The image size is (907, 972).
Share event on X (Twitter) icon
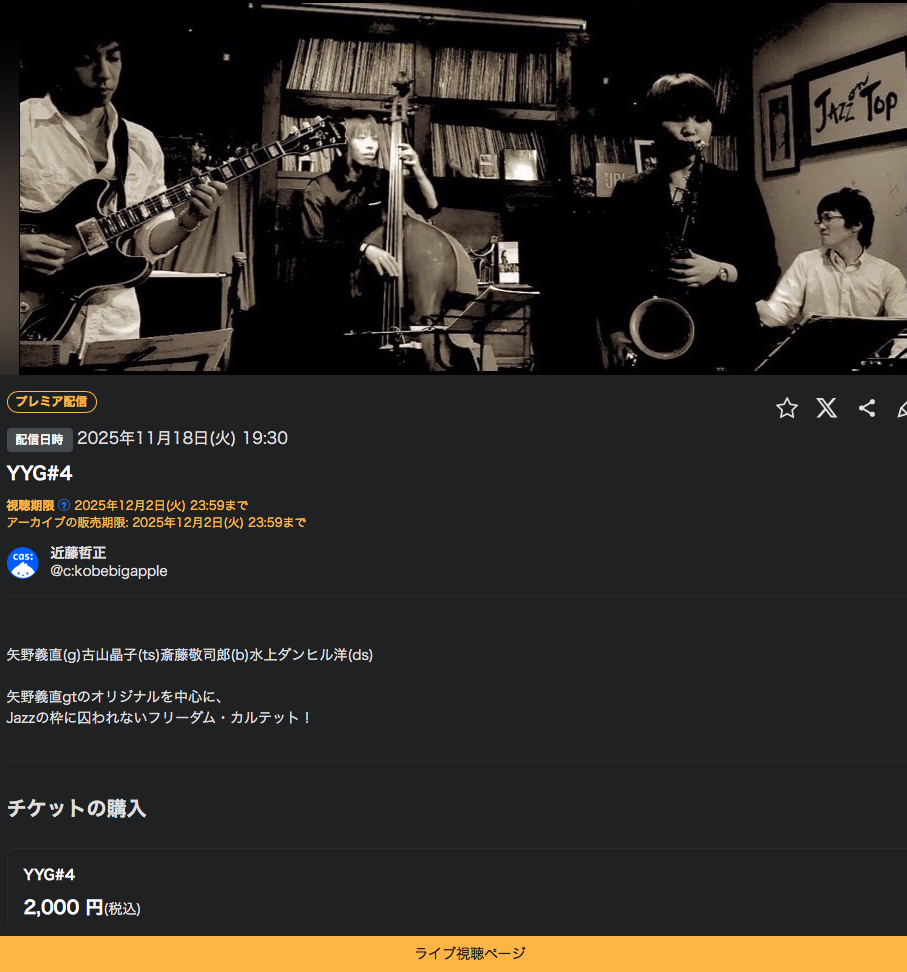pos(826,408)
